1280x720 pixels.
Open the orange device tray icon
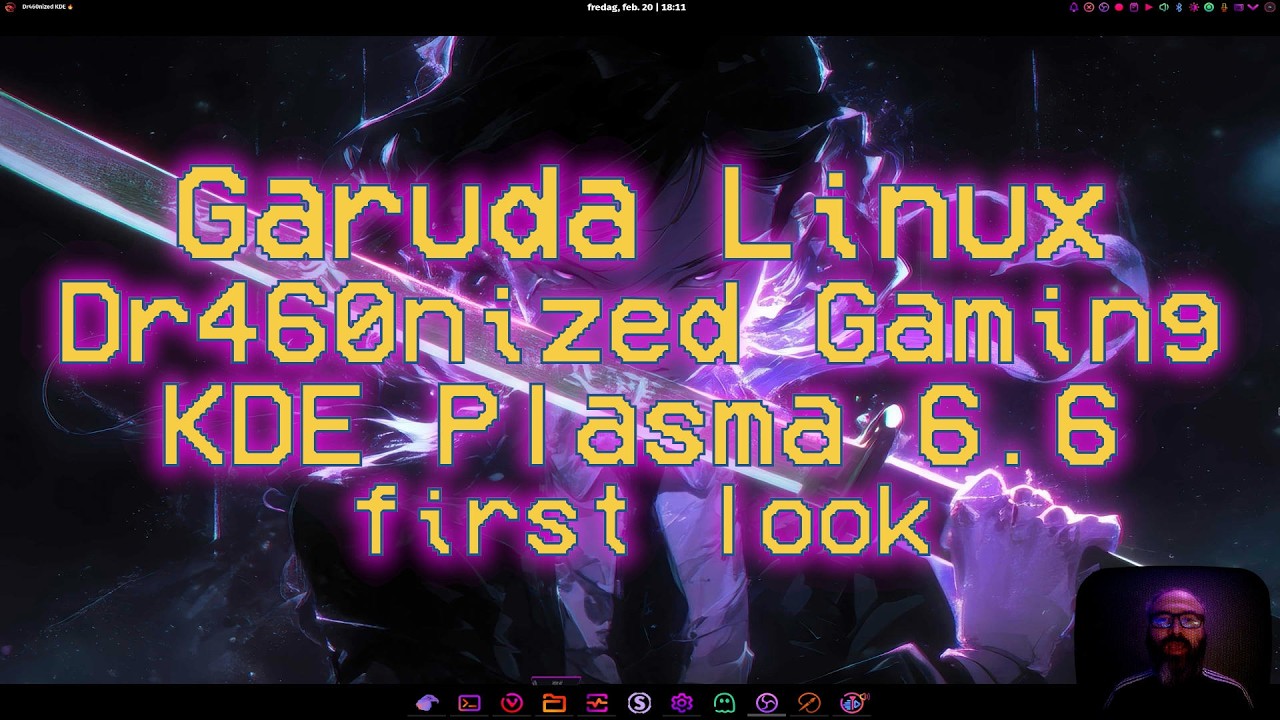click(x=1223, y=7)
